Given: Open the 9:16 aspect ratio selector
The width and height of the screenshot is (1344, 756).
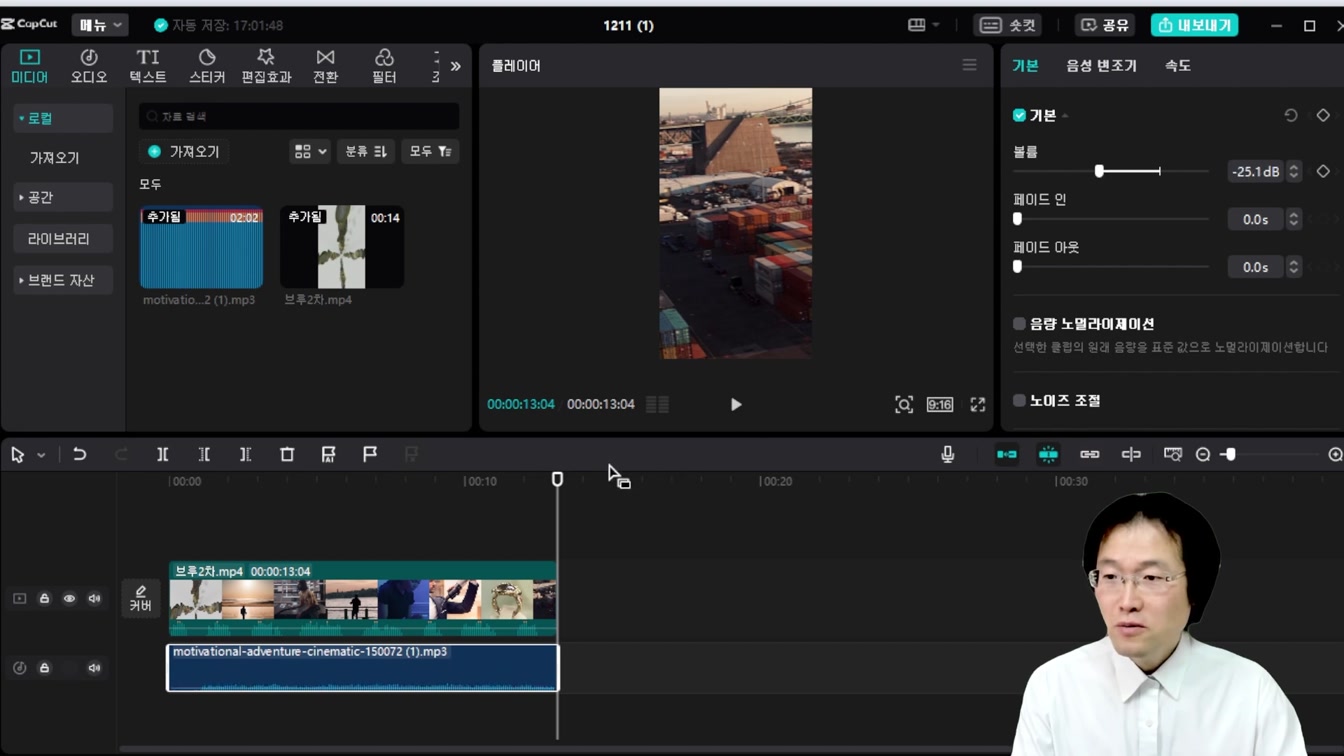Looking at the screenshot, I should (940, 405).
